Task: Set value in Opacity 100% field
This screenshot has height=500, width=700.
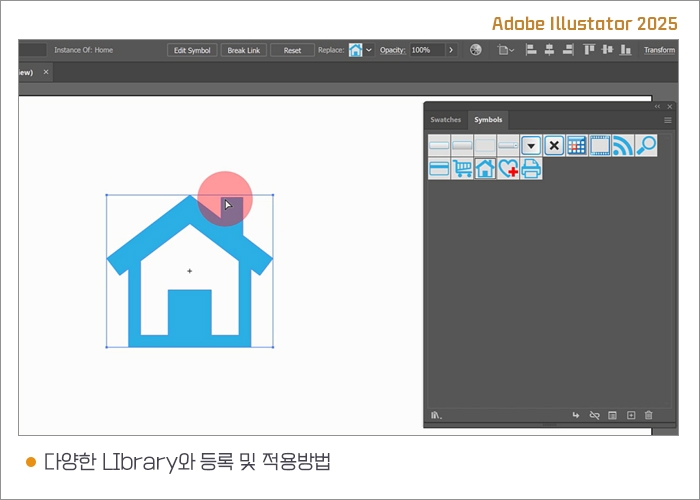Action: point(427,50)
